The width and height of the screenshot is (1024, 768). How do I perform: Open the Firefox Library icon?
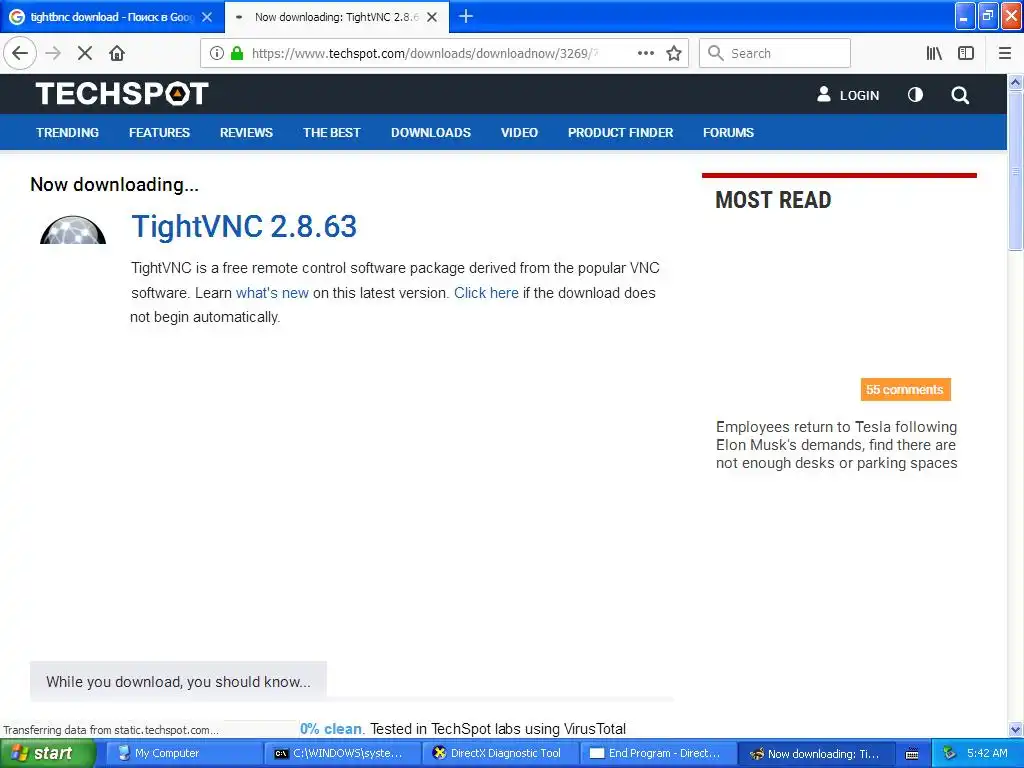(934, 53)
